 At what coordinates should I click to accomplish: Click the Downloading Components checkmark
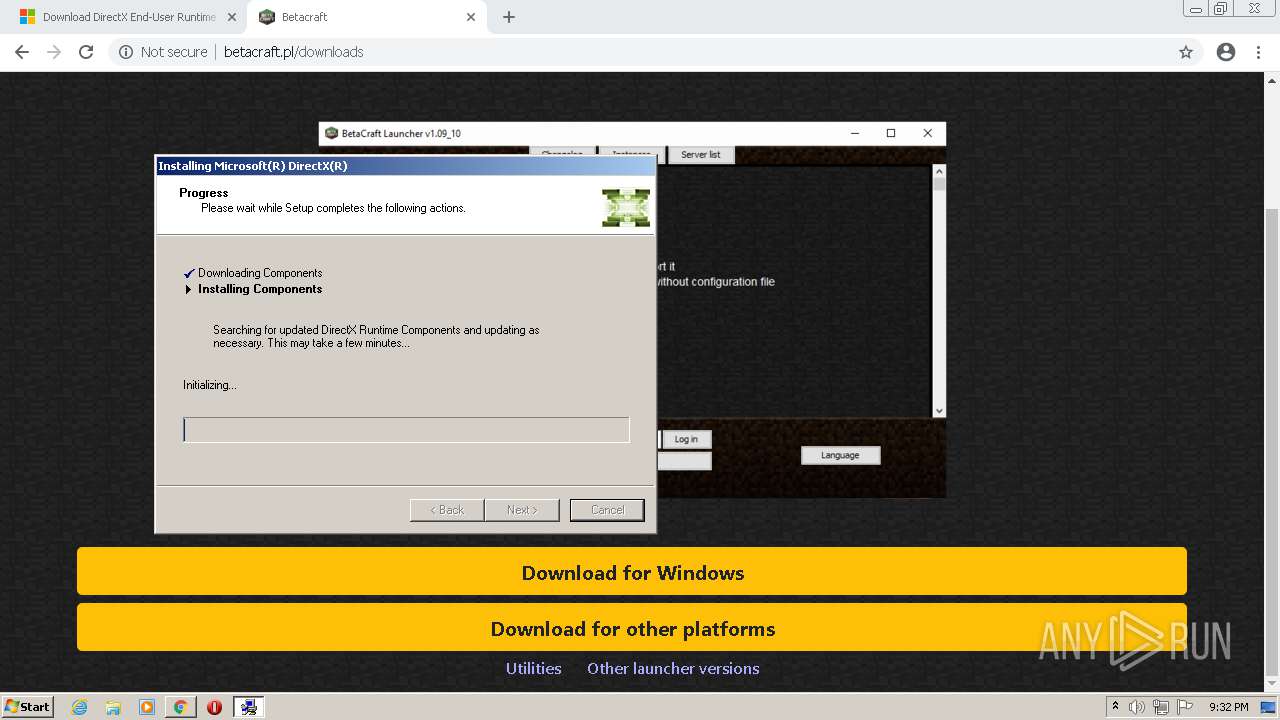[x=189, y=273]
